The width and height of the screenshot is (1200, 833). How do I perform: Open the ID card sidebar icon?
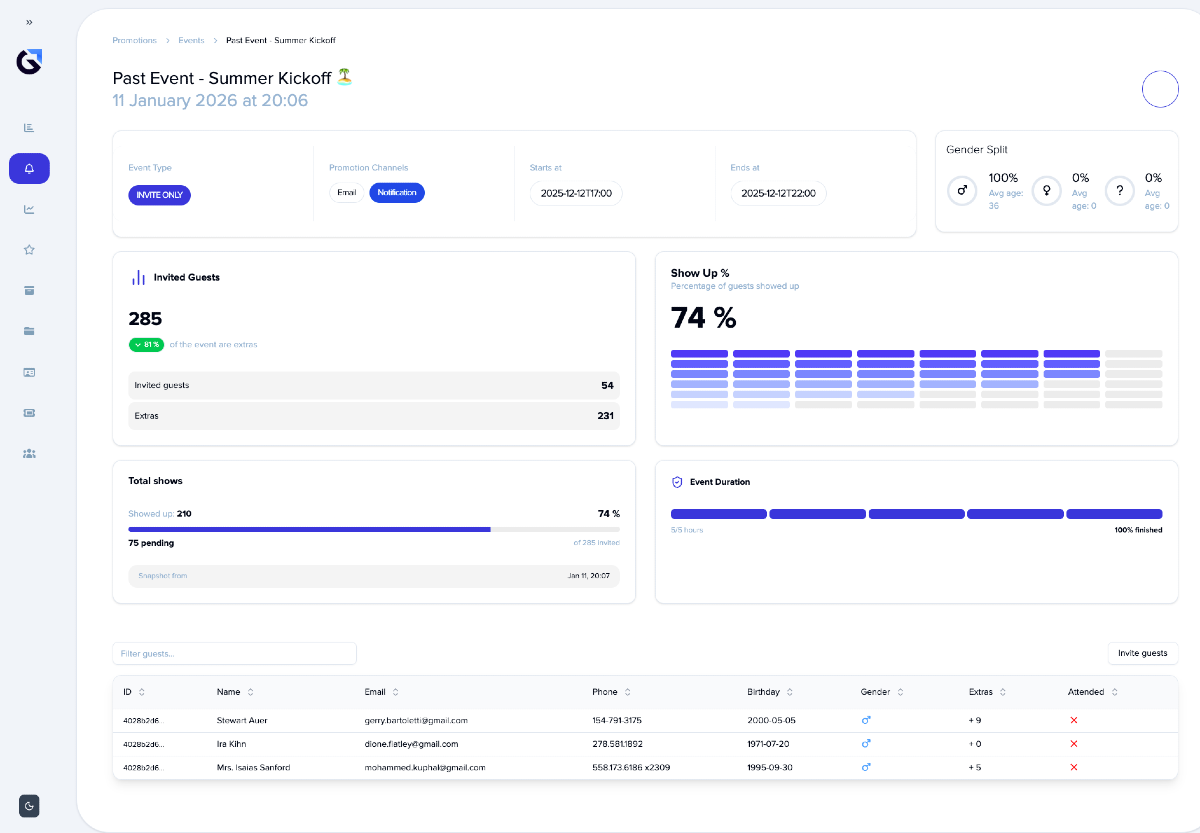[29, 372]
